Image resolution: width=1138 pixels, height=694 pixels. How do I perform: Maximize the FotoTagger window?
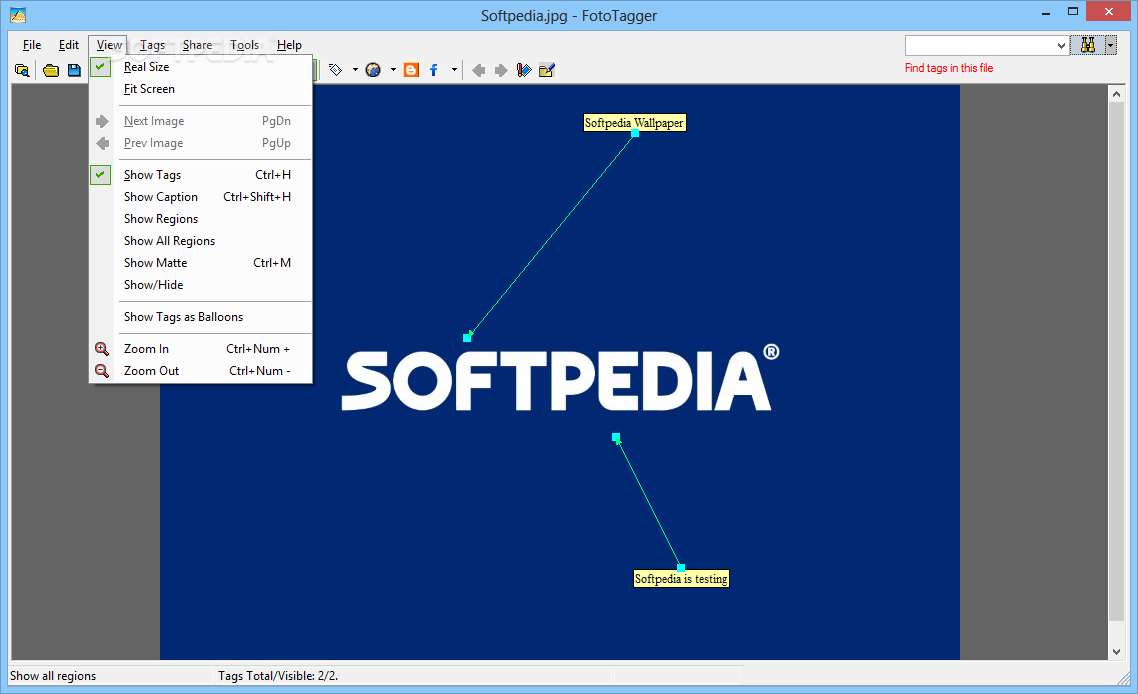point(1073,12)
